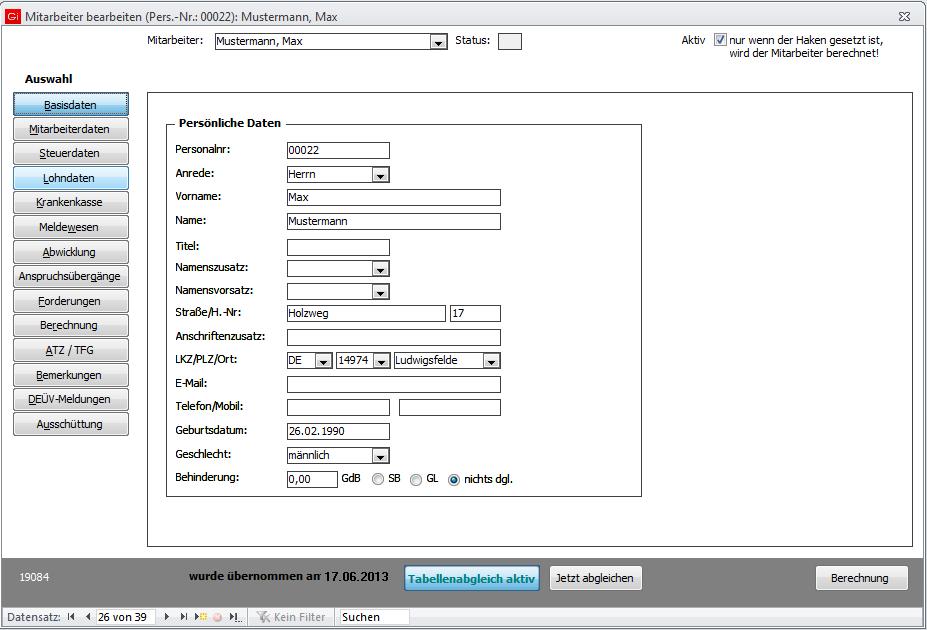927x630 pixels.
Task: Create a new empty record
Action: pos(200,617)
